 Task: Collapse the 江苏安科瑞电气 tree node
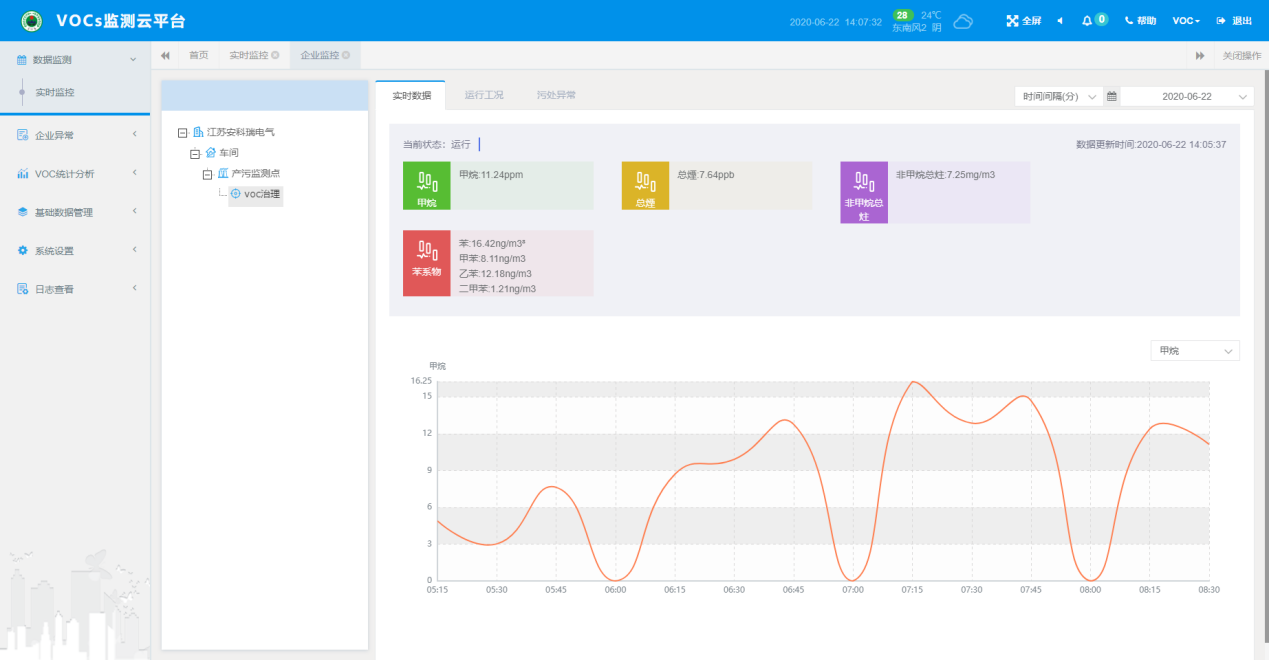(182, 132)
